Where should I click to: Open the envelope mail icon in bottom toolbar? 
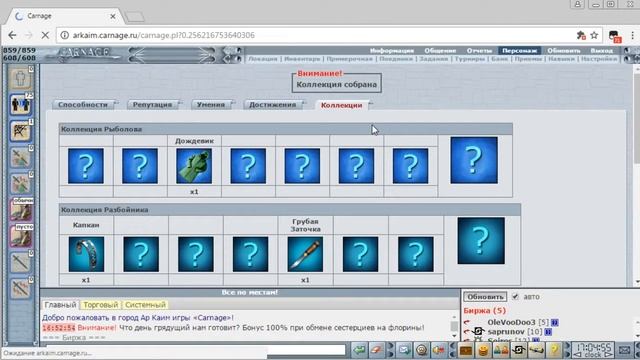click(x=404, y=350)
